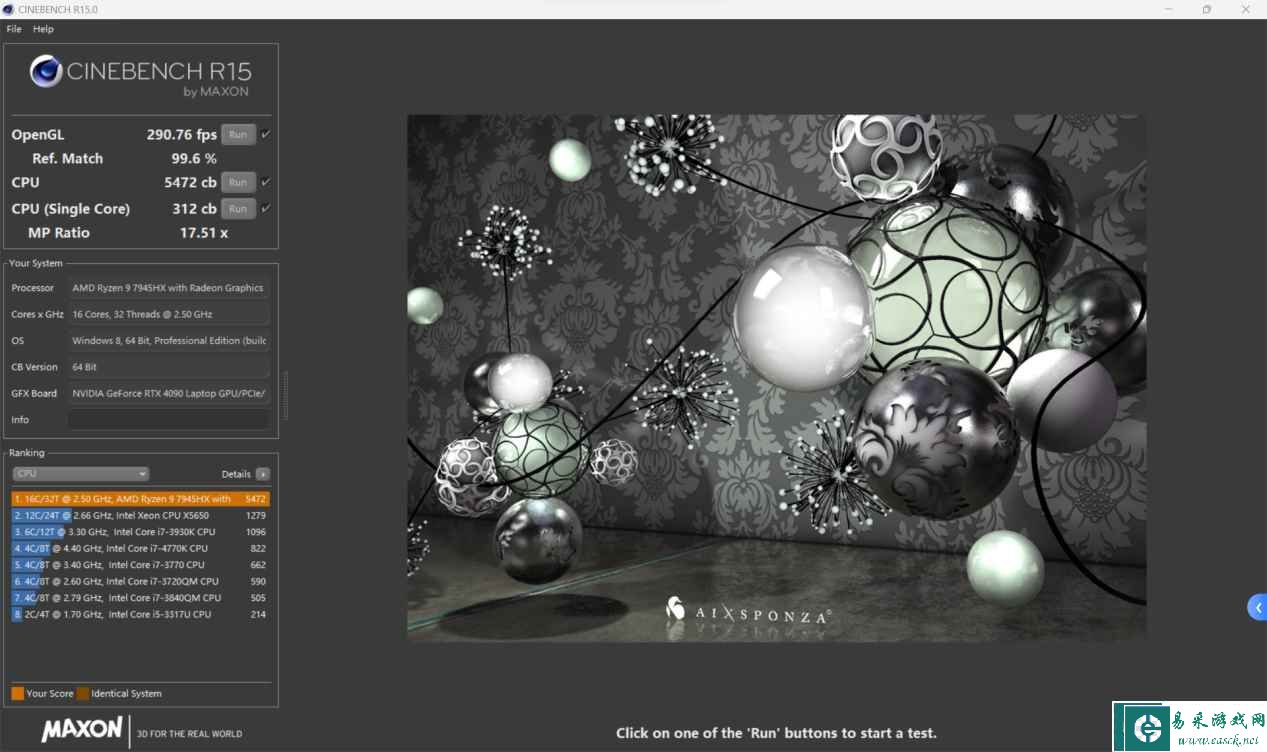Click the Ref. Match value 99.6 %
Screen dimensions: 1267x752
pyautogui.click(x=194, y=159)
